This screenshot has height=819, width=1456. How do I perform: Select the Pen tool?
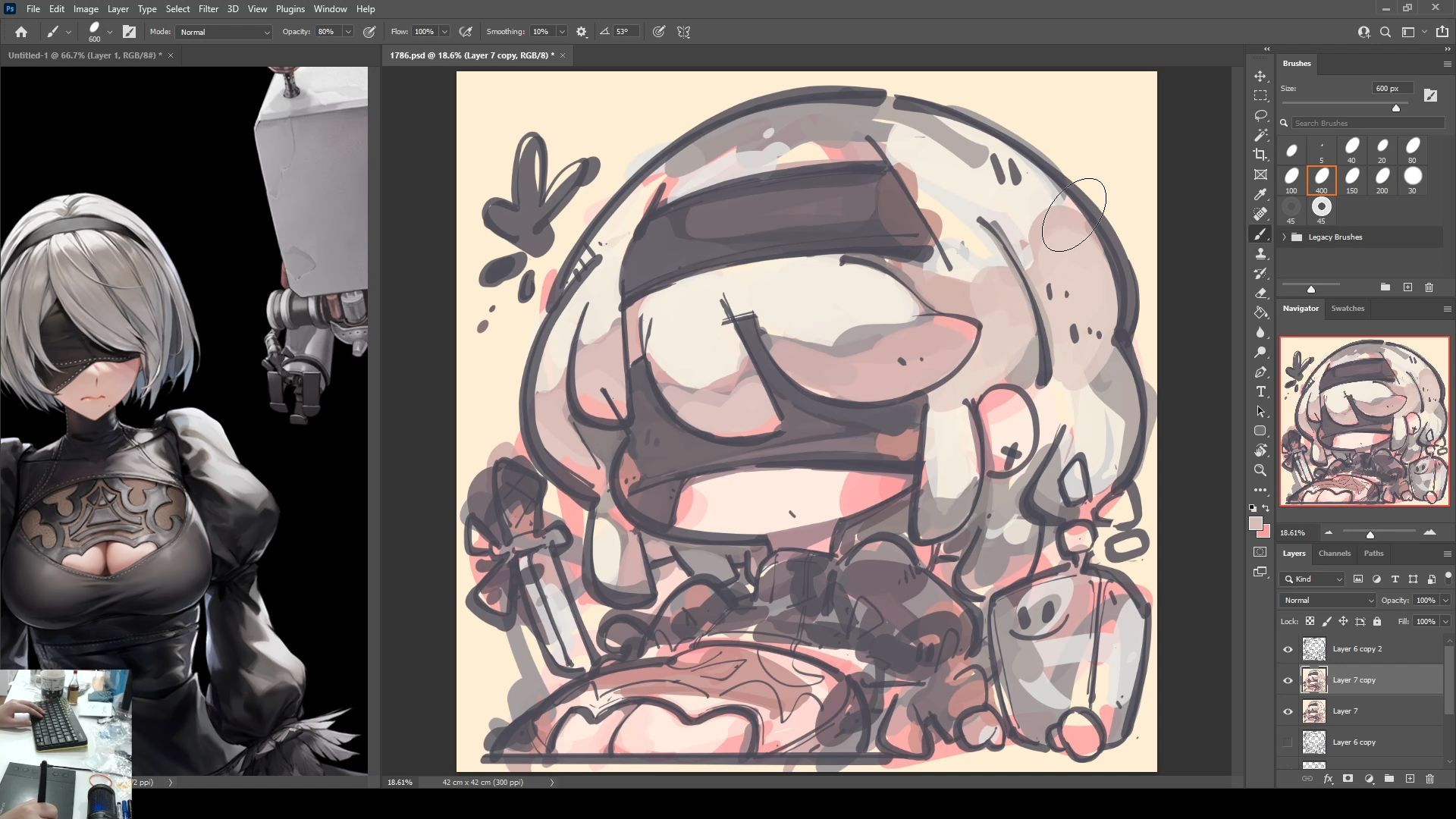pyautogui.click(x=1260, y=372)
